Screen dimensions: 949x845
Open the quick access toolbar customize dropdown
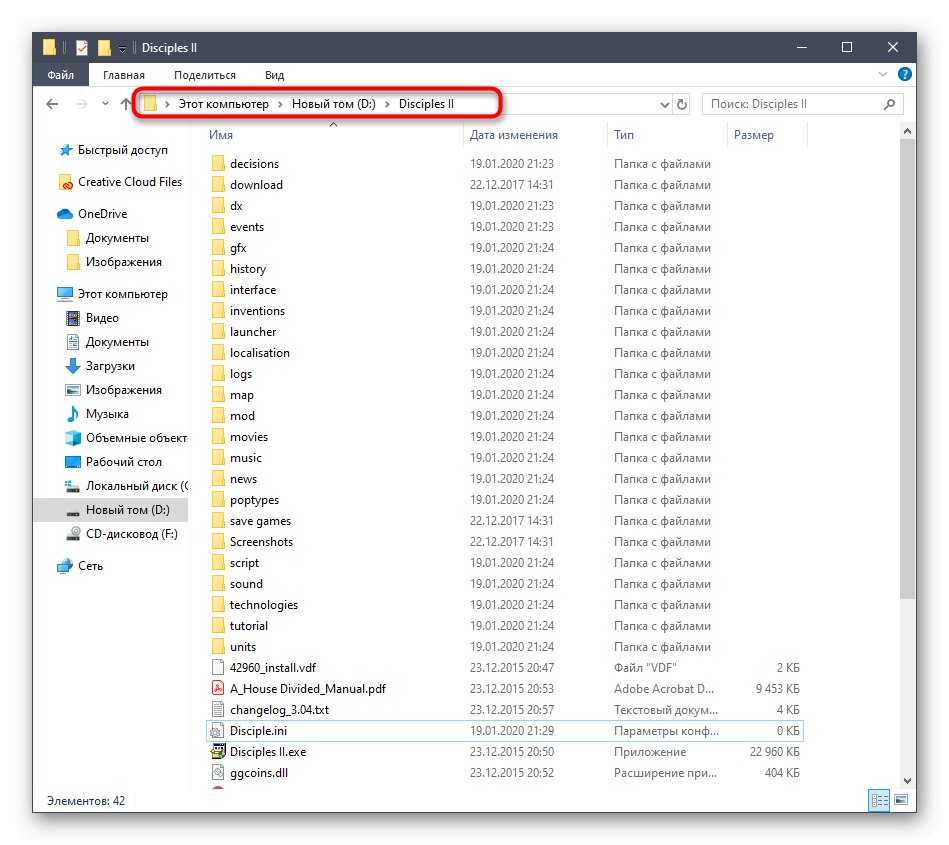point(122,48)
